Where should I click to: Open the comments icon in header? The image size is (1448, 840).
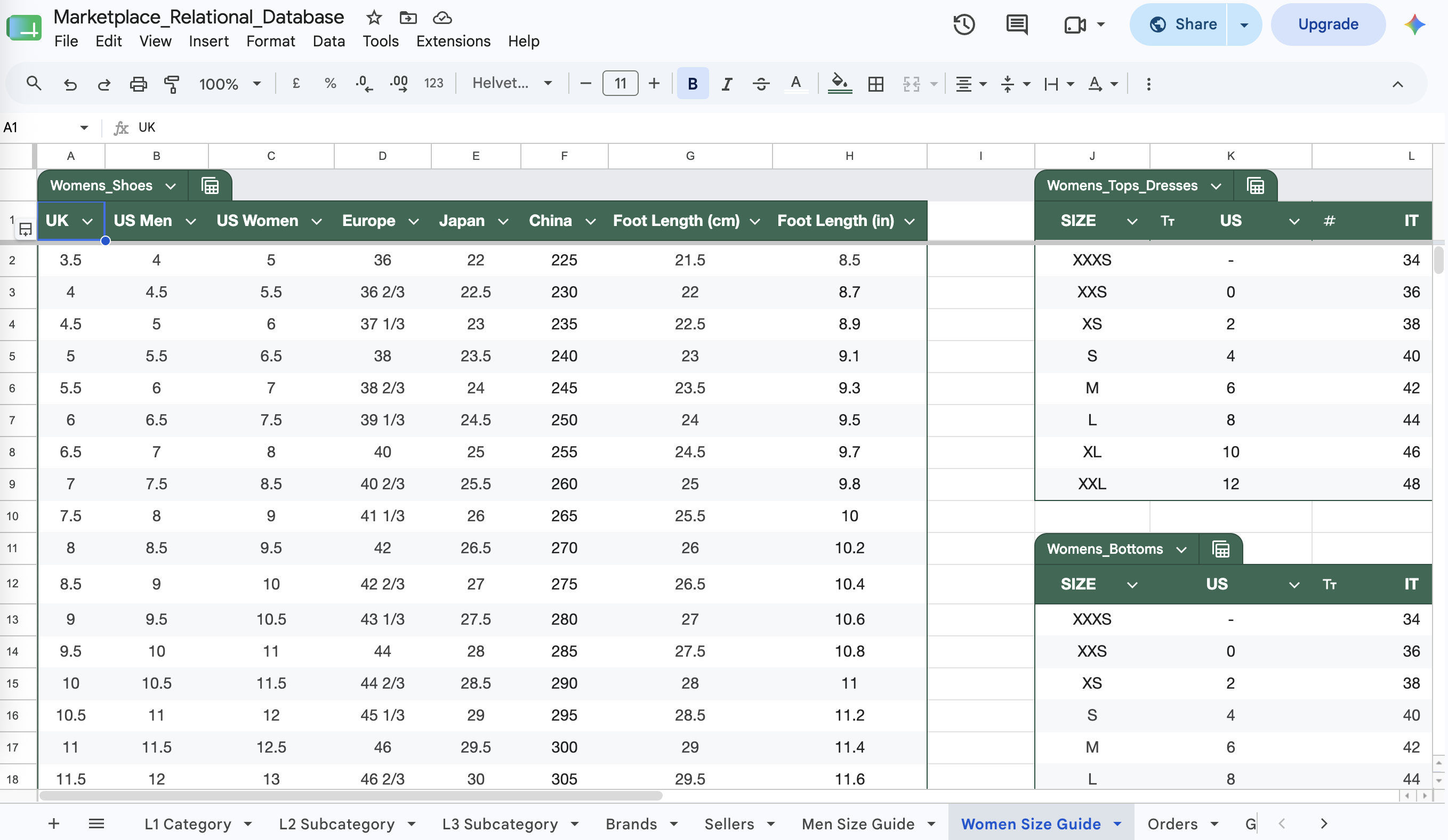[1017, 25]
